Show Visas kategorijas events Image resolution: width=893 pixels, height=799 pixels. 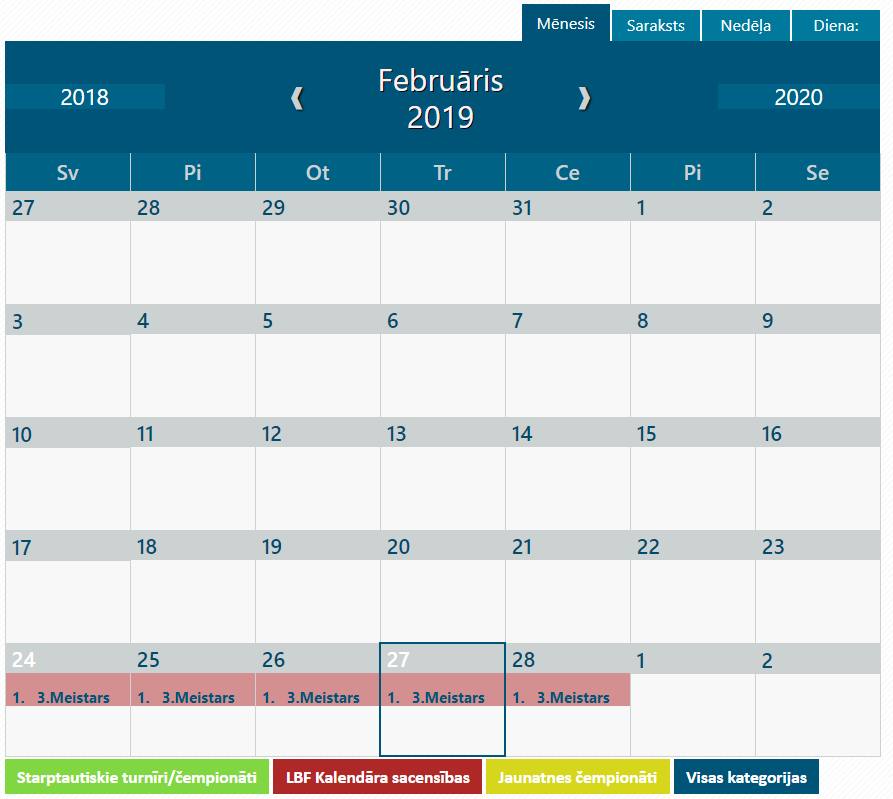746,777
